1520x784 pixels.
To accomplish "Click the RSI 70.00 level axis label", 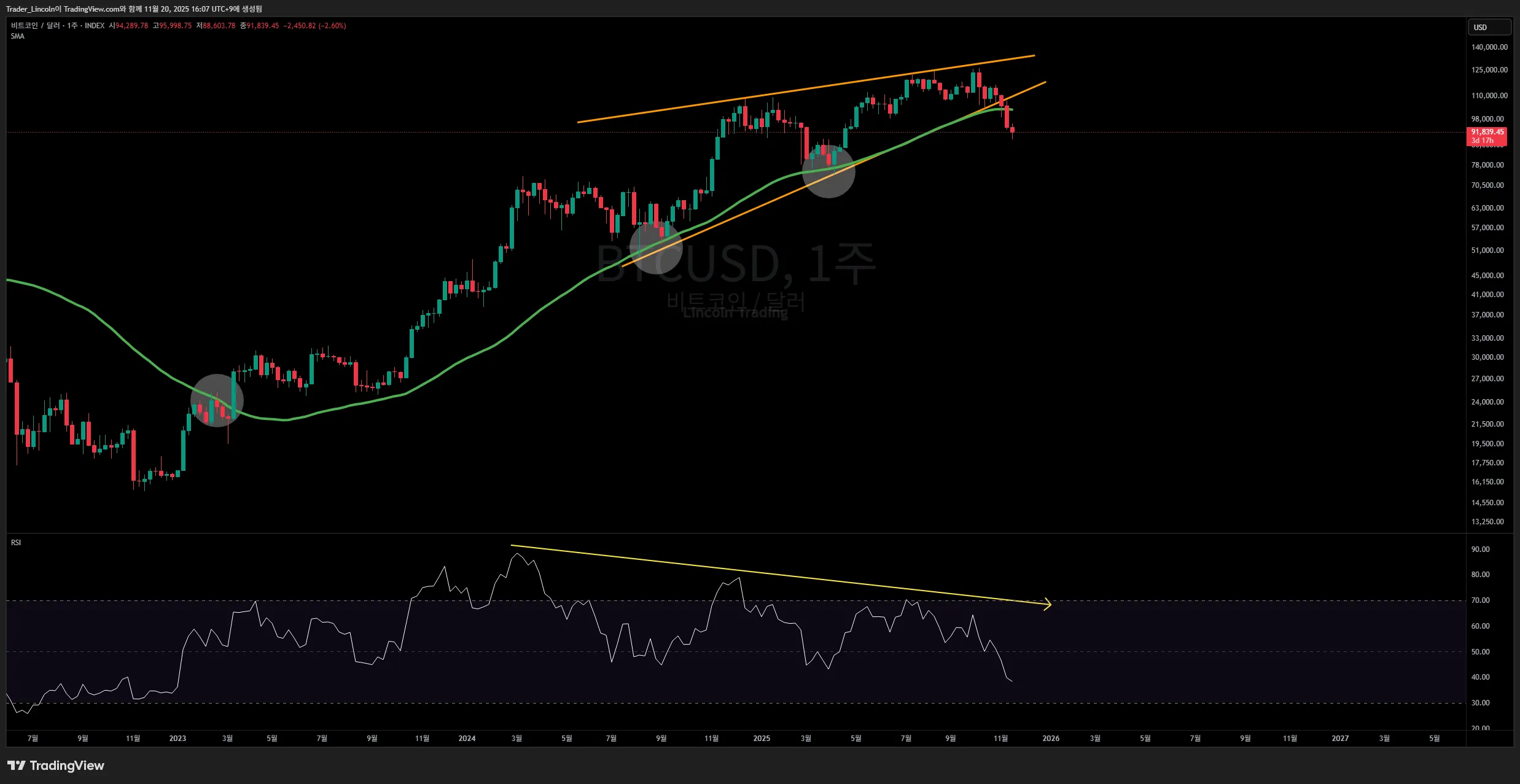I will (x=1480, y=600).
